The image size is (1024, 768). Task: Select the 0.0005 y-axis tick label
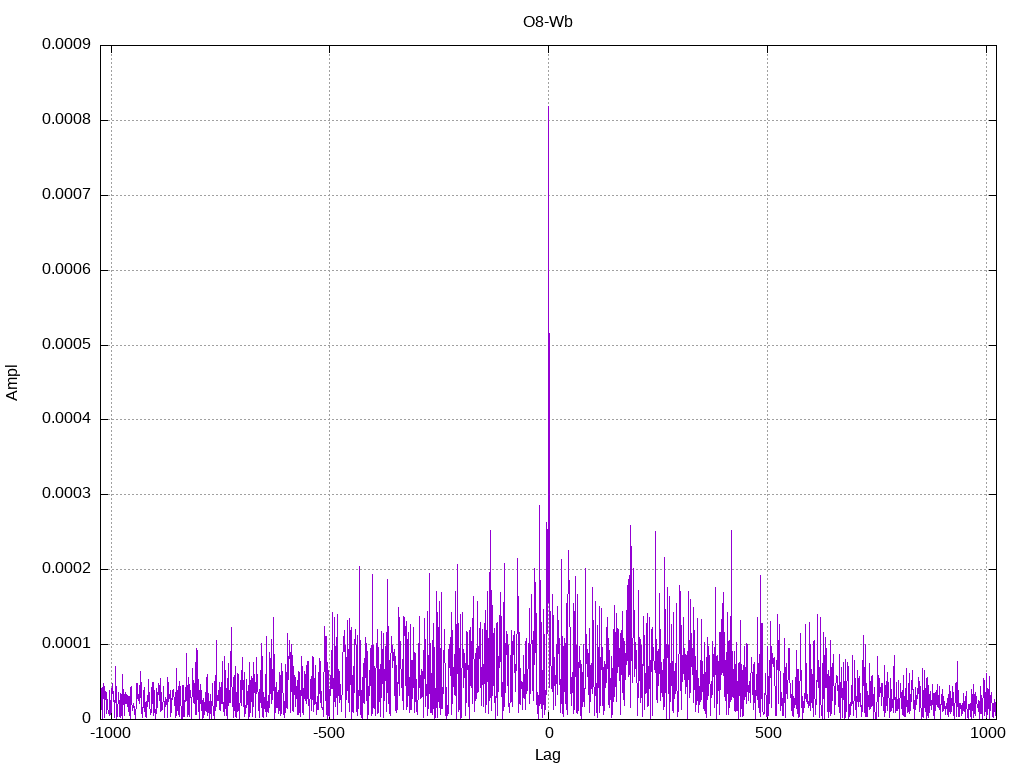tap(66, 345)
